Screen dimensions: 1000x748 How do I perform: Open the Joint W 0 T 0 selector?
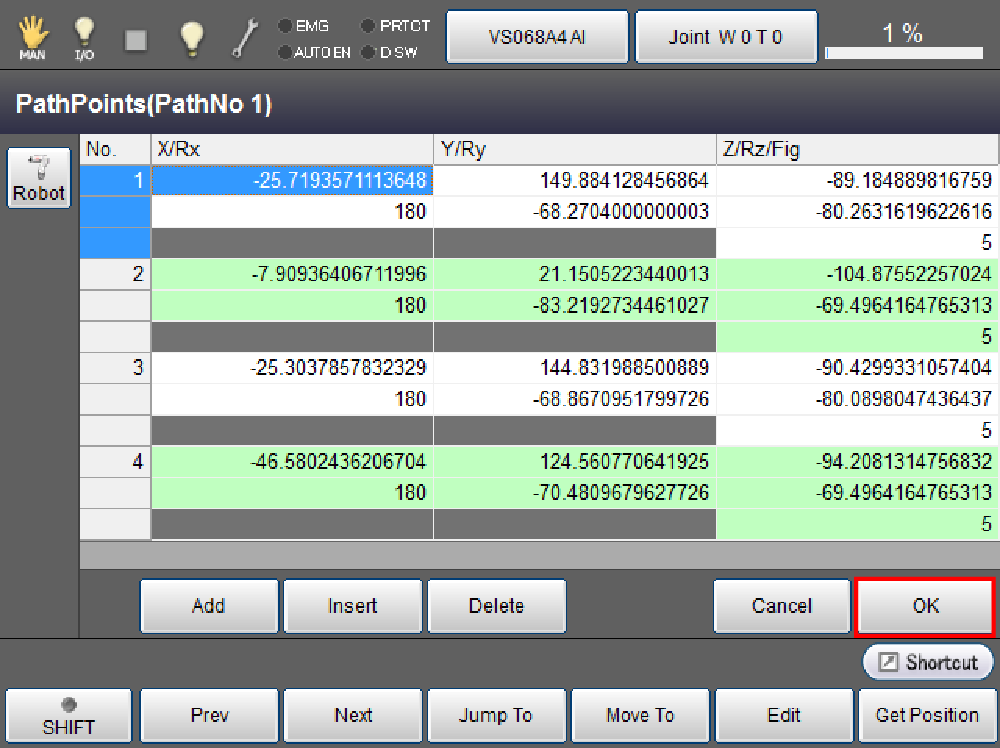pyautogui.click(x=726, y=37)
